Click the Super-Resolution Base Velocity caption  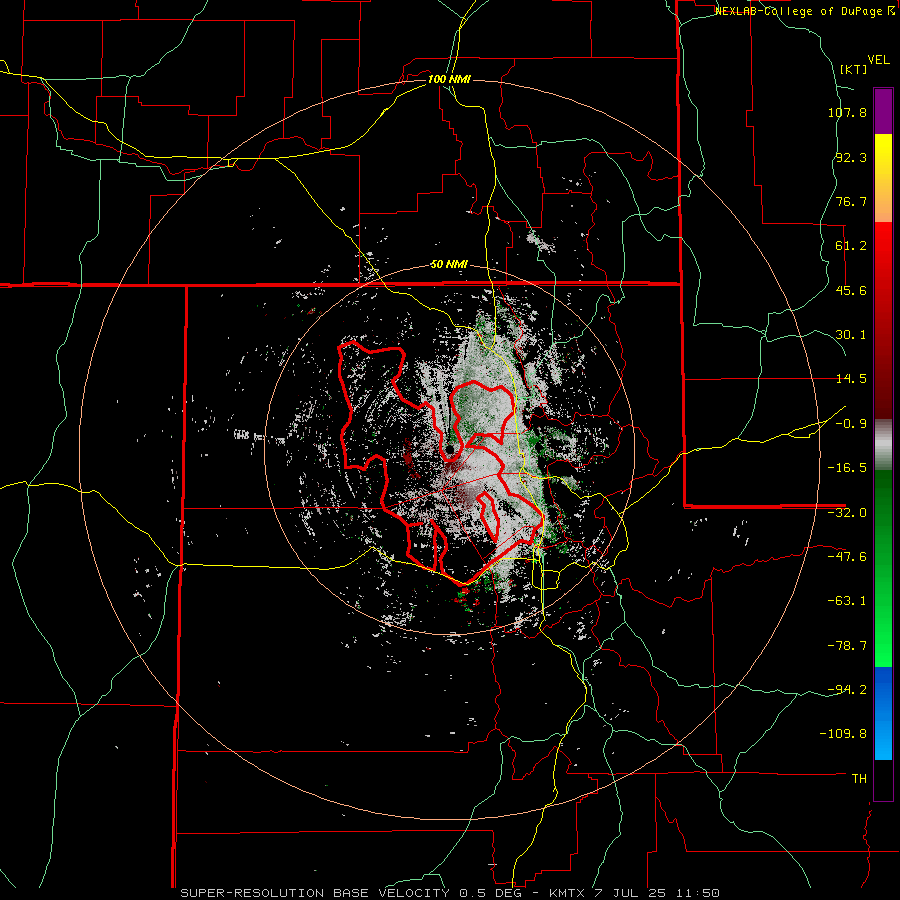point(449,893)
